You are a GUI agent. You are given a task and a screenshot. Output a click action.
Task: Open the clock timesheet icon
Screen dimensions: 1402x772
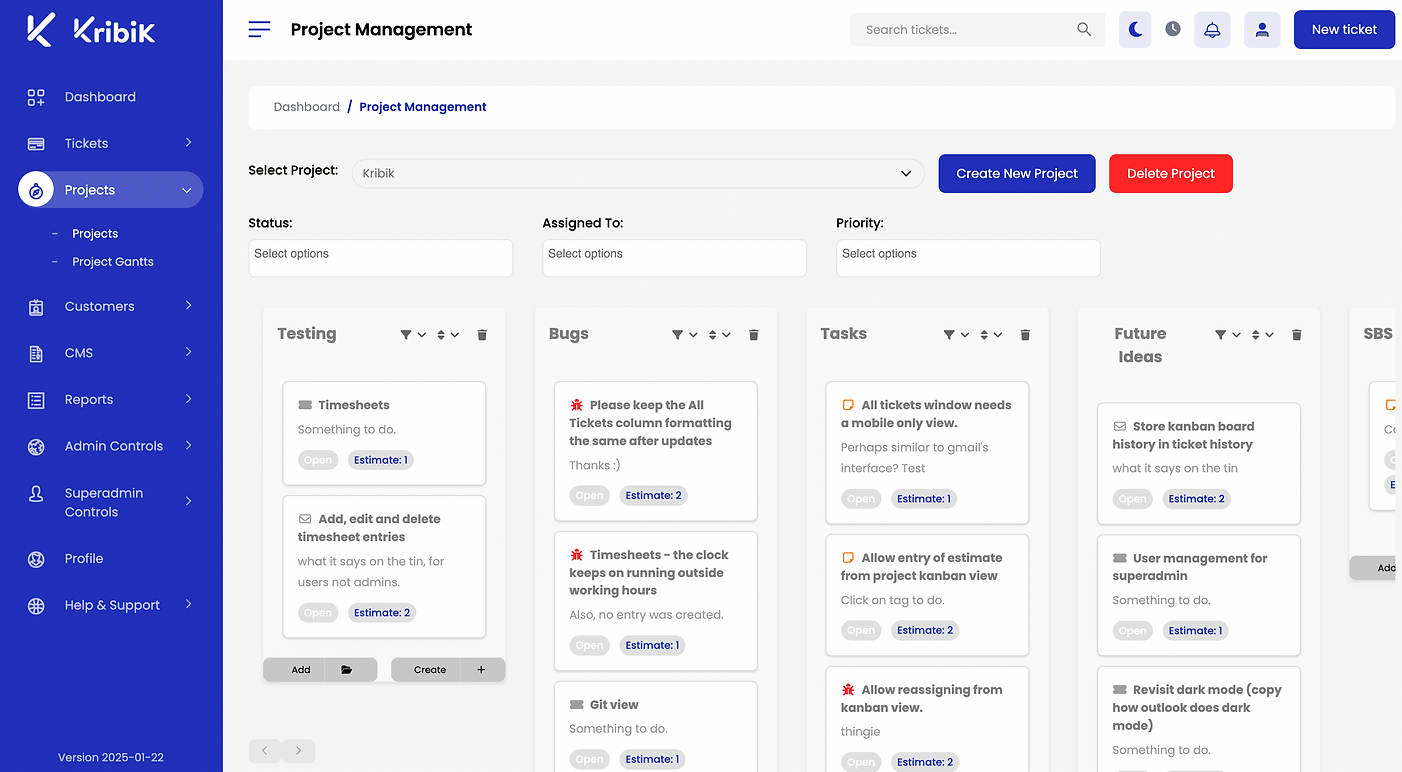tap(1173, 29)
